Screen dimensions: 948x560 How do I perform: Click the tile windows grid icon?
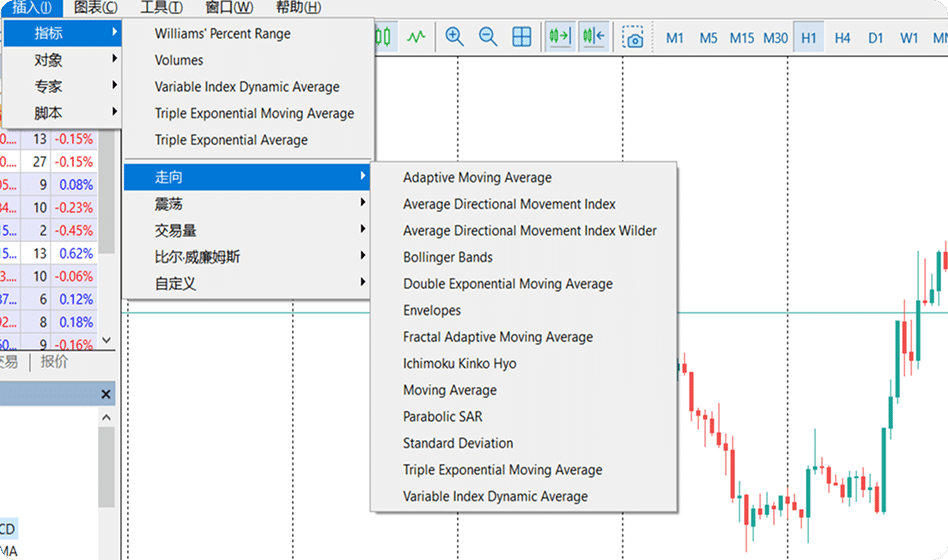(x=522, y=37)
